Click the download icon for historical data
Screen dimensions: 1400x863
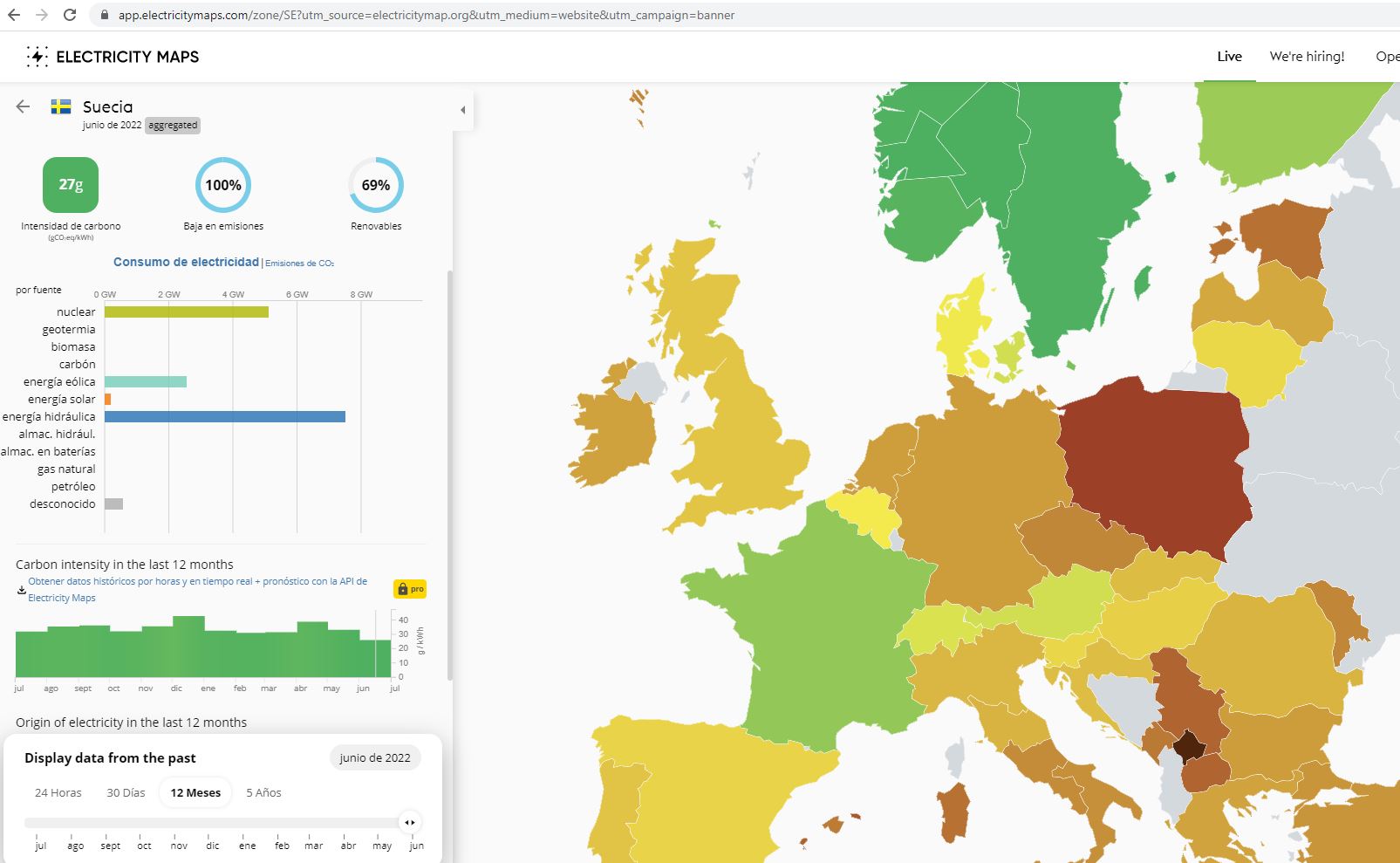22,590
